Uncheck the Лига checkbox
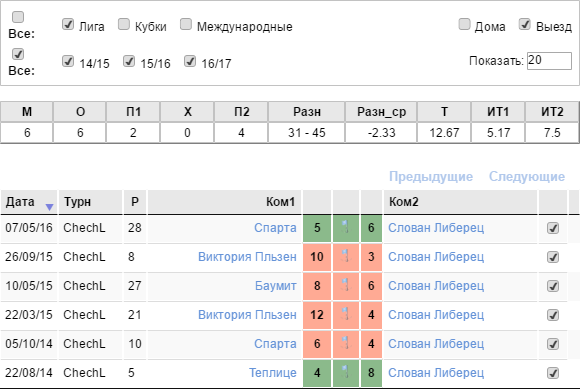Image resolution: width=580 pixels, height=389 pixels. tap(68, 24)
